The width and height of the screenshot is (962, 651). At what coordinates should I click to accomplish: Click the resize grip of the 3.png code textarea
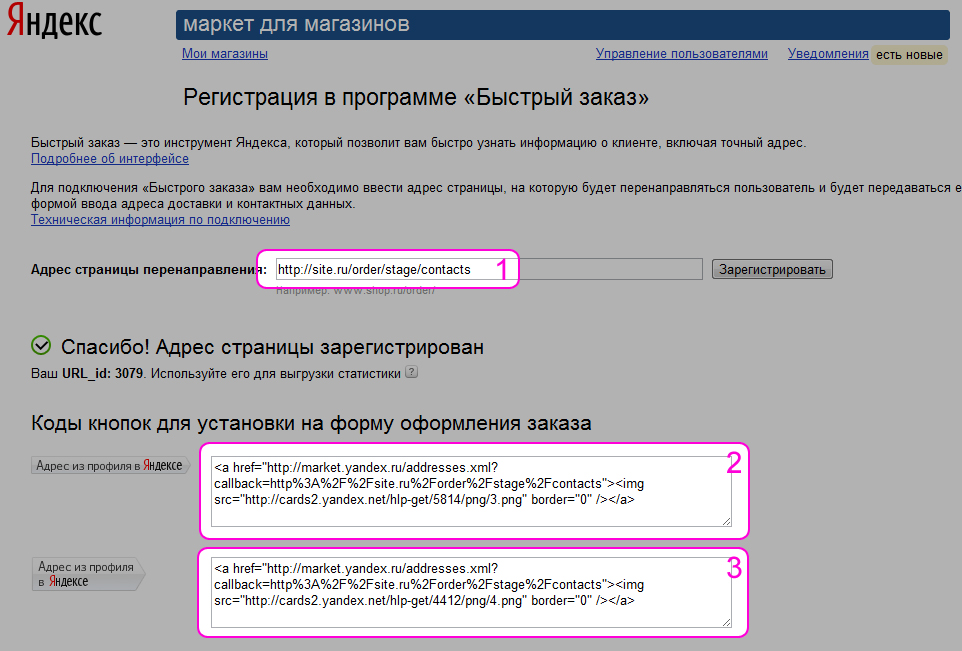coord(726,522)
